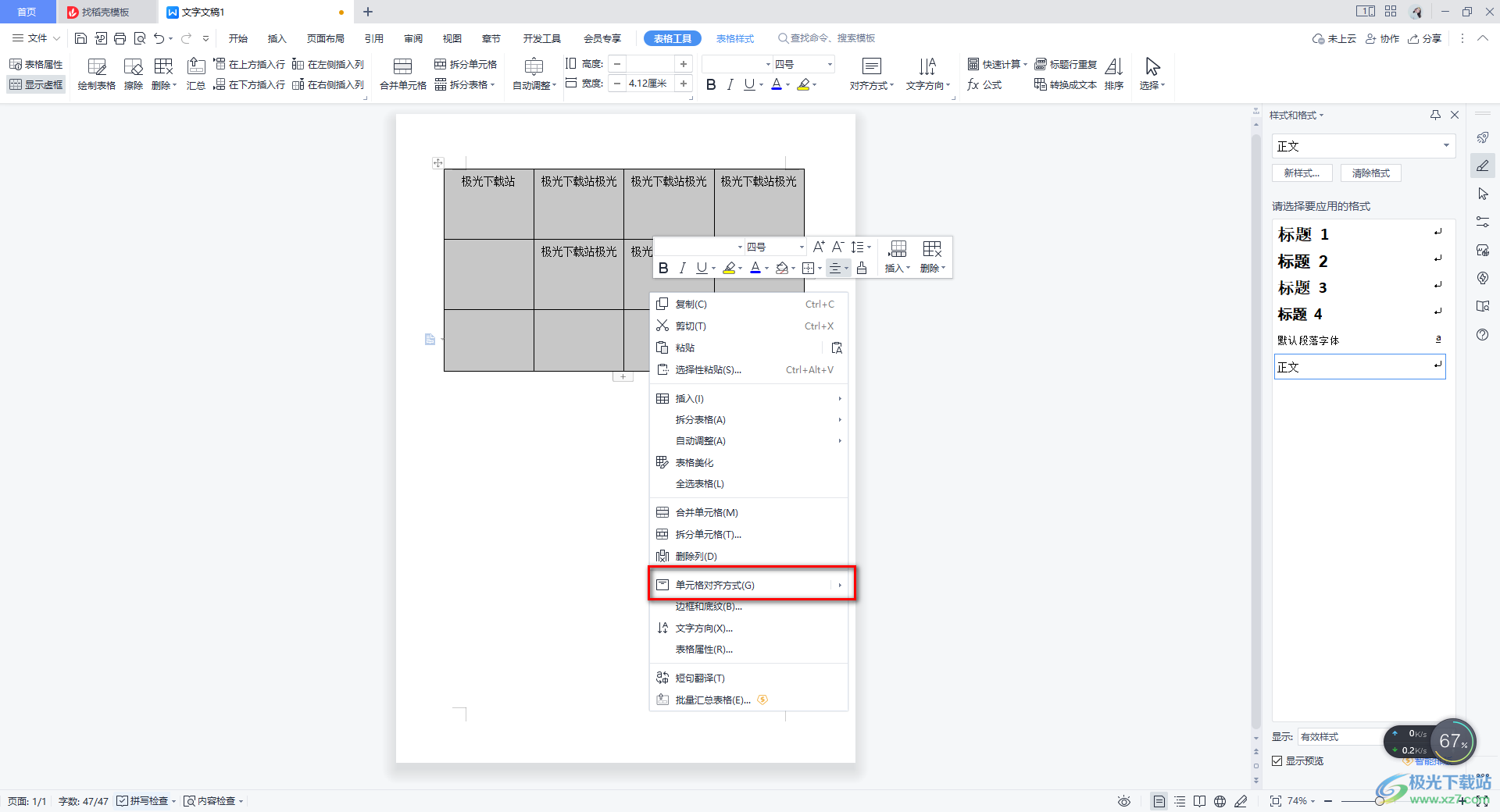1500x812 pixels.
Task: Toggle Bold in the ribbon
Action: [711, 84]
